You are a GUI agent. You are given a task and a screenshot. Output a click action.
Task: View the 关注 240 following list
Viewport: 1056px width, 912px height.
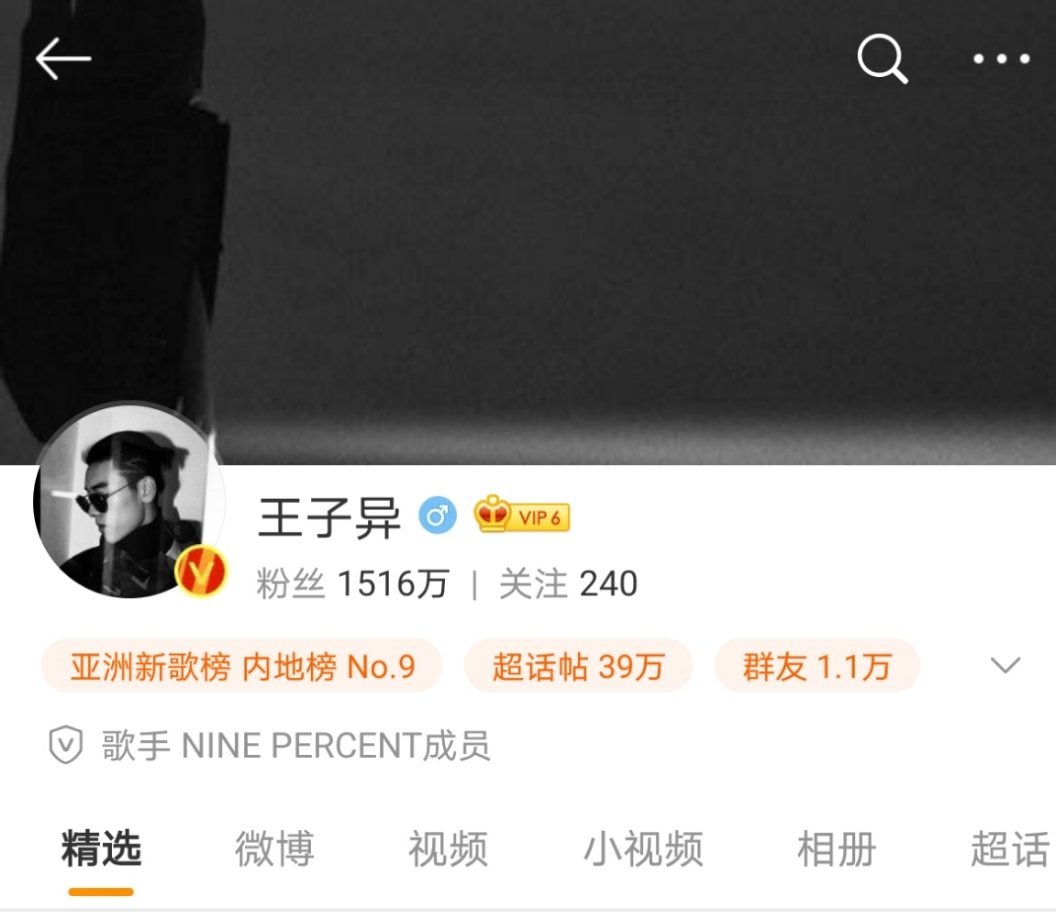tap(568, 583)
